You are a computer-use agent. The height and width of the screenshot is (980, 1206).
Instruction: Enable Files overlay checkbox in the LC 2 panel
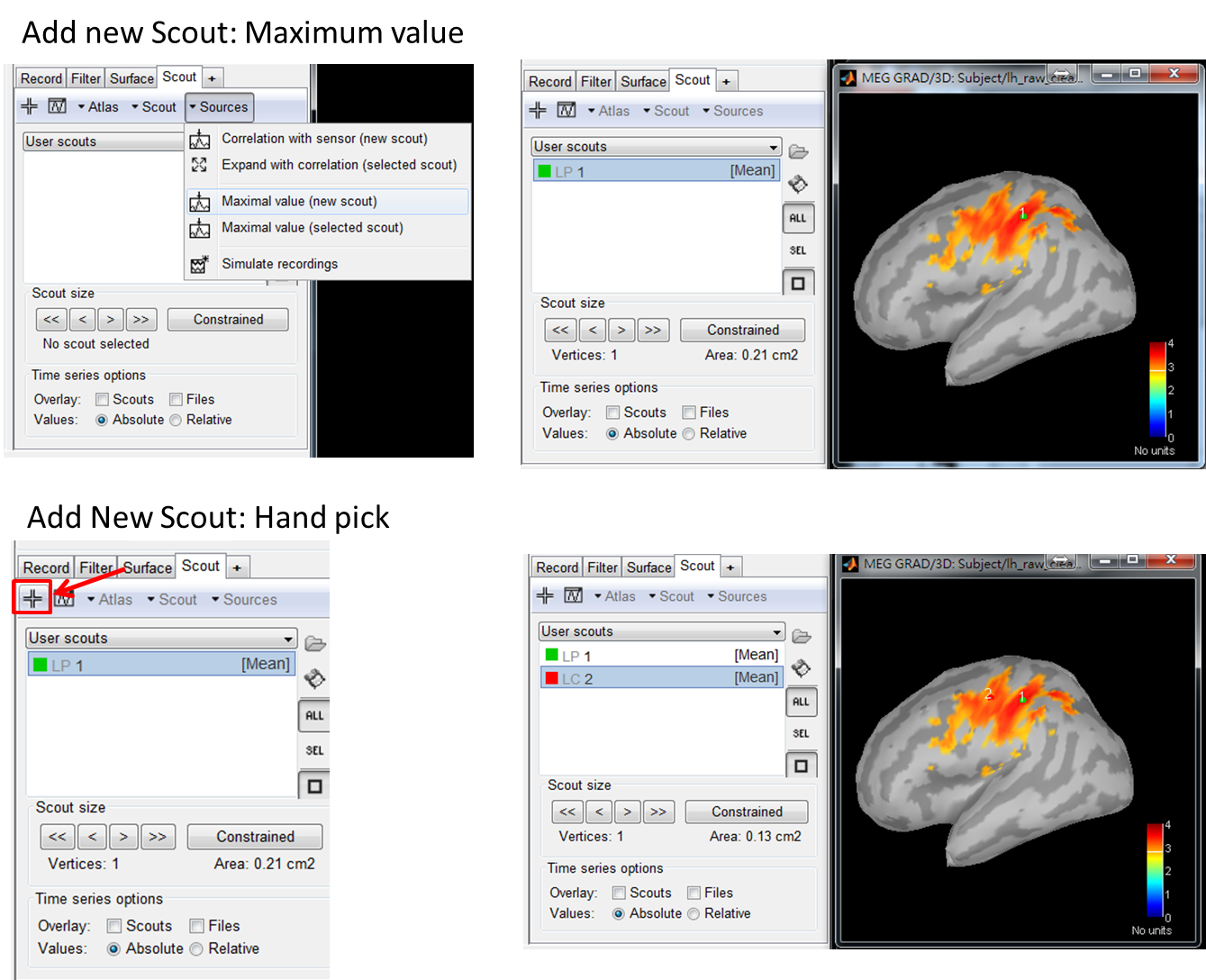tap(694, 893)
